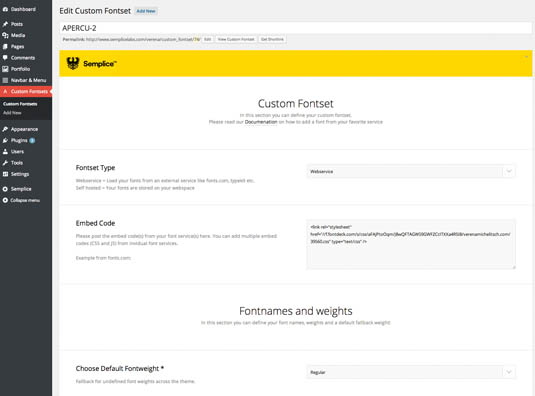This screenshot has height=396, width=535.
Task: Click the Media icon in sidebar
Action: click(x=5, y=35)
